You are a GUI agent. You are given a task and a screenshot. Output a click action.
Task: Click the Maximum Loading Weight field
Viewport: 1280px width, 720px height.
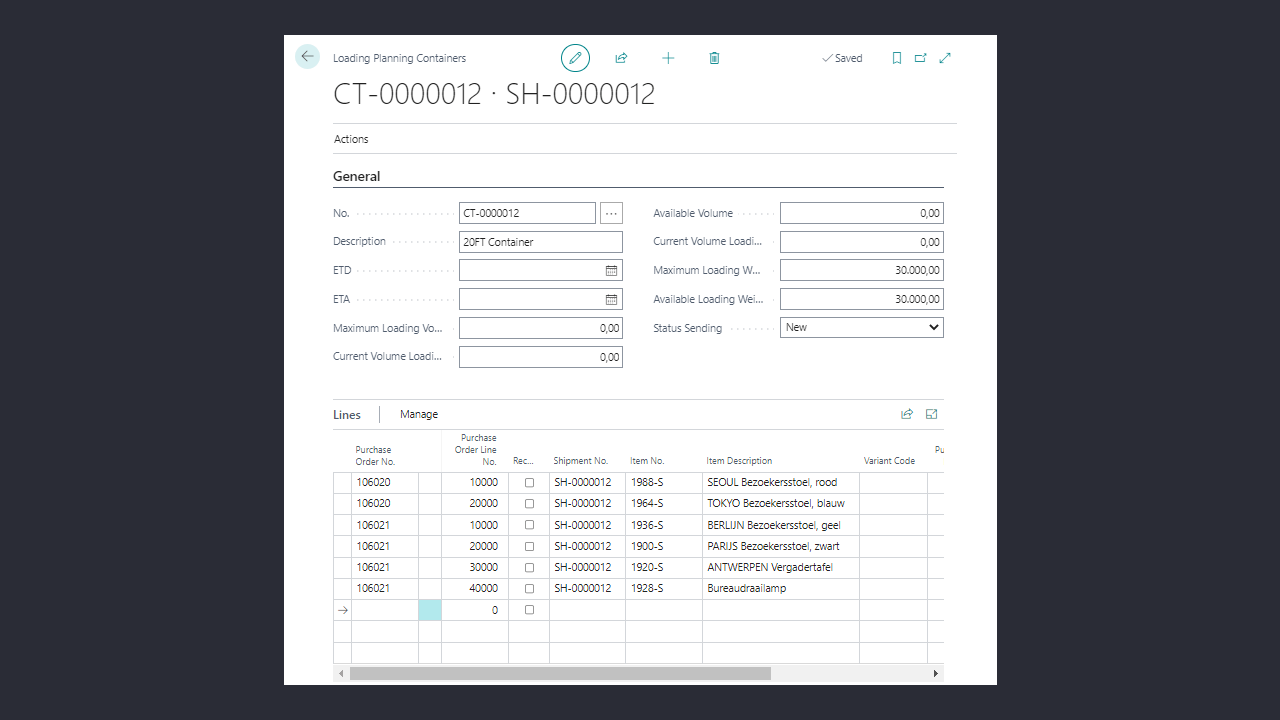pos(861,270)
